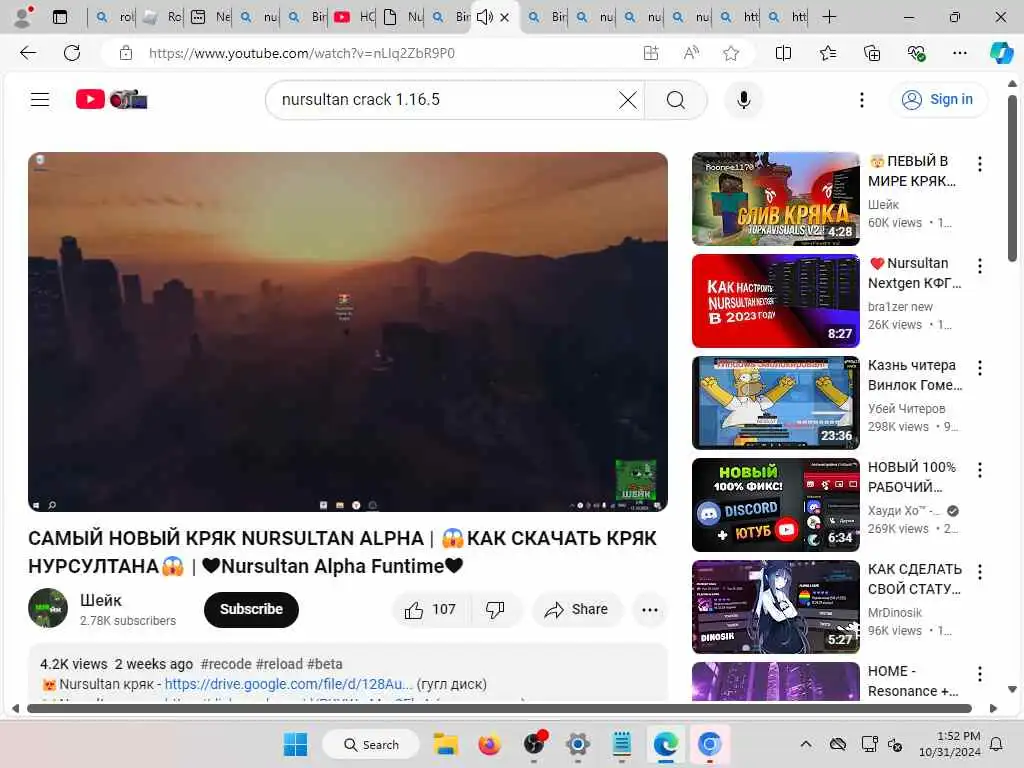
Task: Click the browser address bar URL
Action: [x=302, y=53]
